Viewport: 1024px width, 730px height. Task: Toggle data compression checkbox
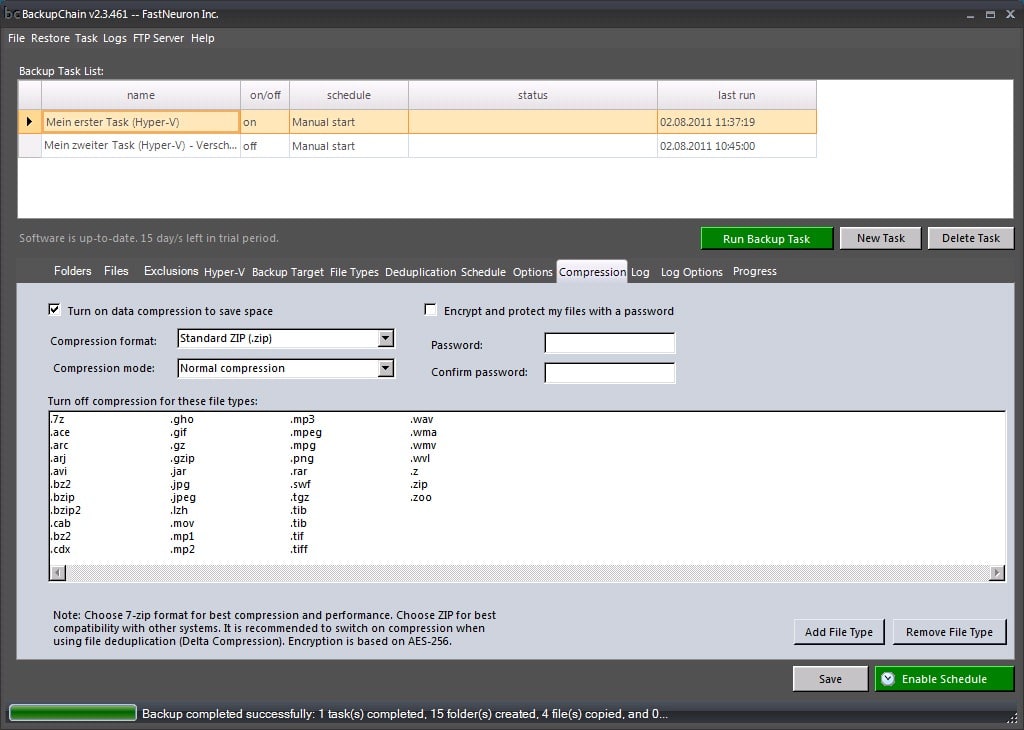click(55, 310)
